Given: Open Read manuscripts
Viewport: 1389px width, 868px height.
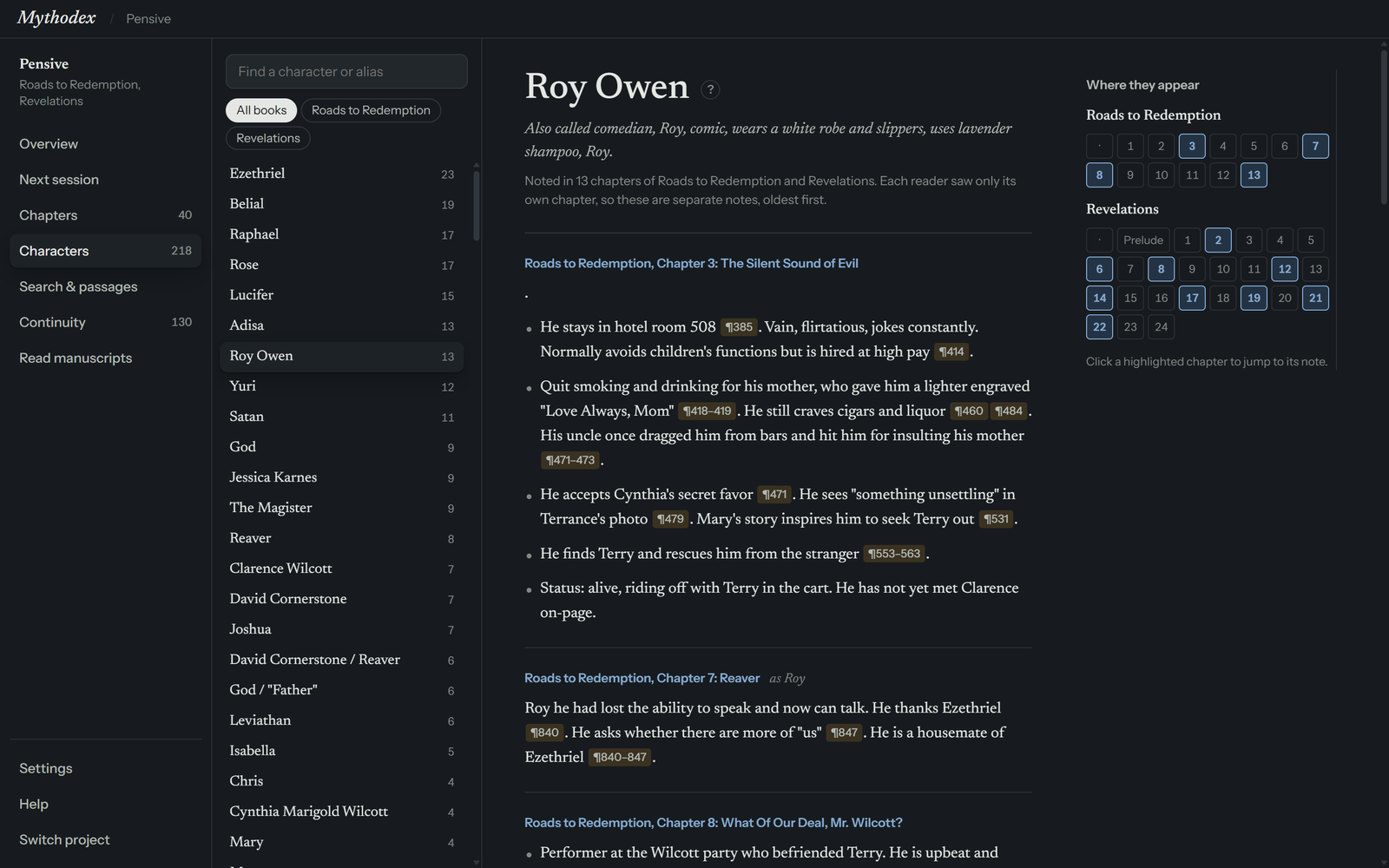Looking at the screenshot, I should click(106, 358).
